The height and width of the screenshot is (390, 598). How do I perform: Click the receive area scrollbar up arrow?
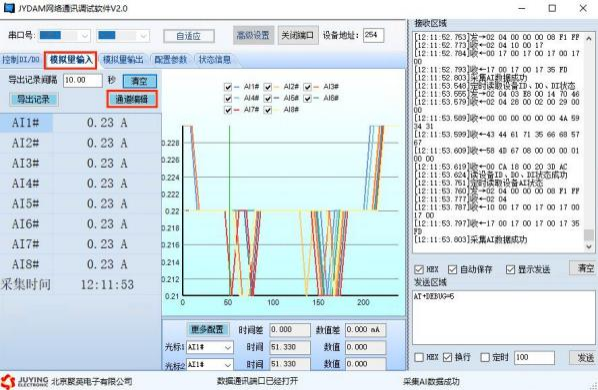pos(589,38)
